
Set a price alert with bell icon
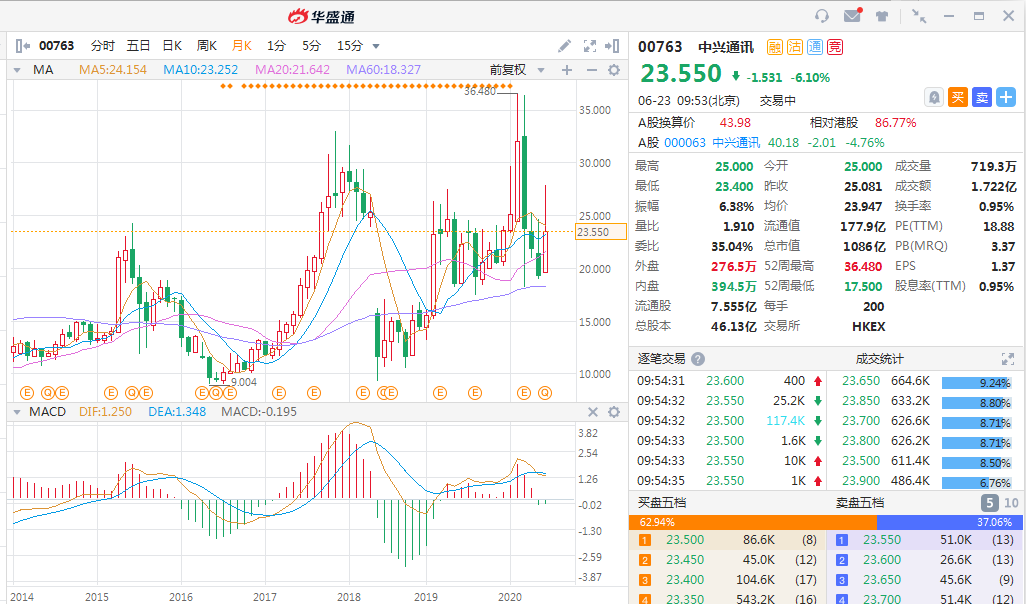(x=934, y=97)
